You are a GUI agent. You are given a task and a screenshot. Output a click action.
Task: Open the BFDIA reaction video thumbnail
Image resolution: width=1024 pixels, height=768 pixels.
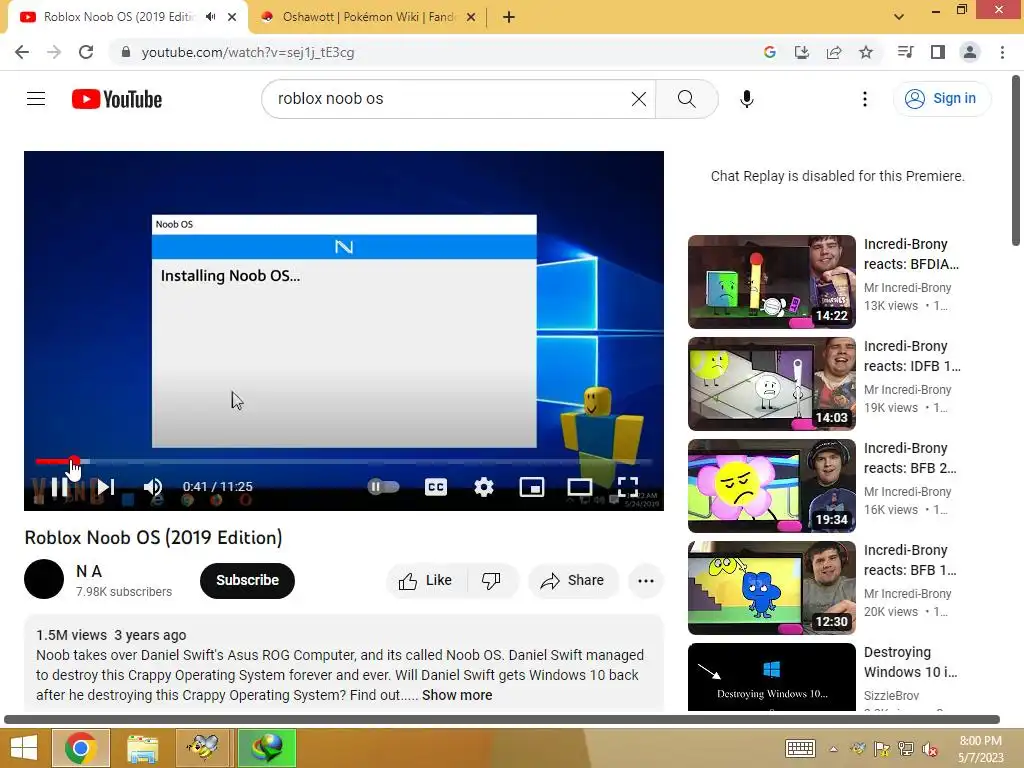tap(771, 281)
